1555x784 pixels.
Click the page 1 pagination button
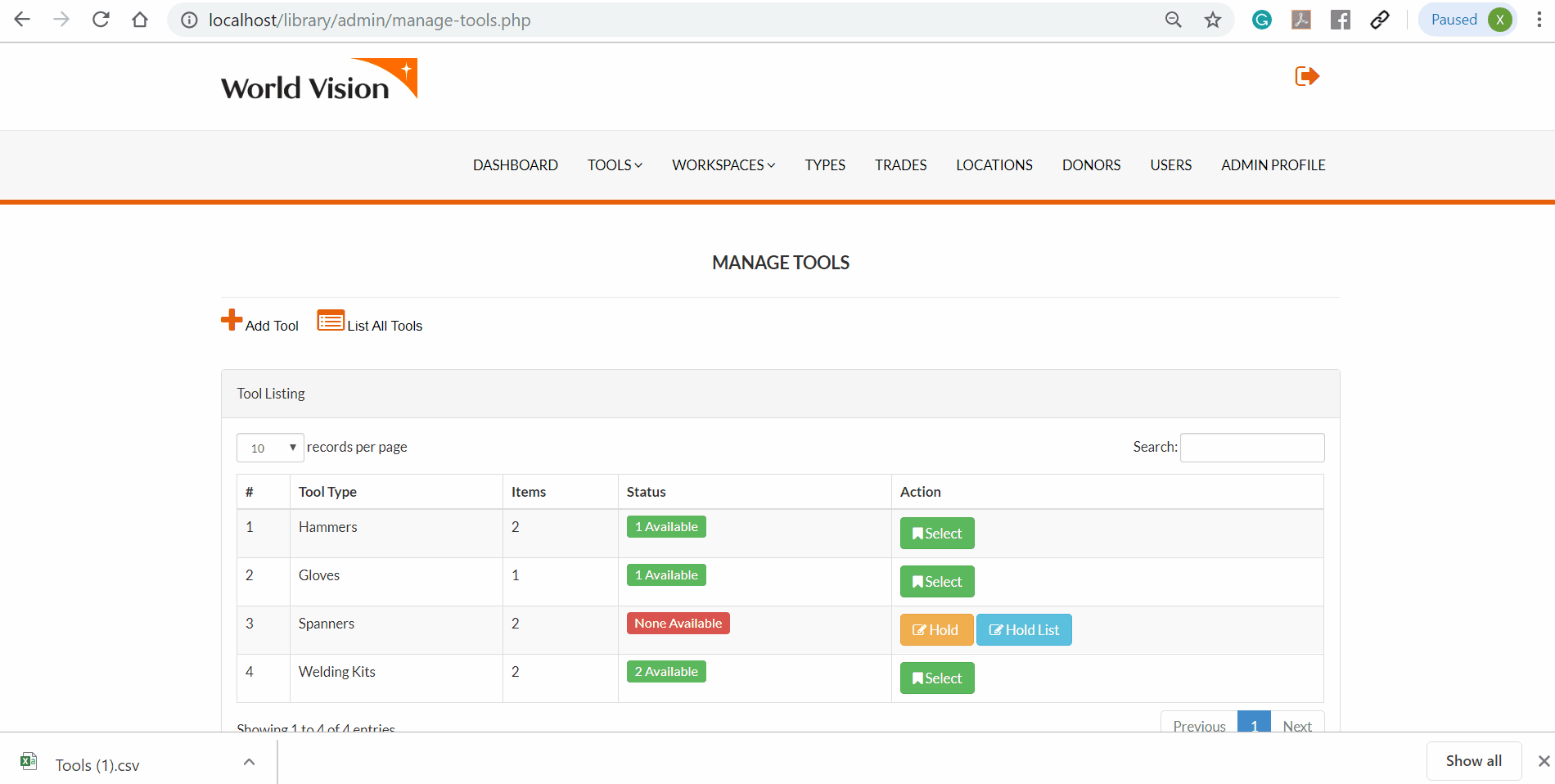point(1254,722)
